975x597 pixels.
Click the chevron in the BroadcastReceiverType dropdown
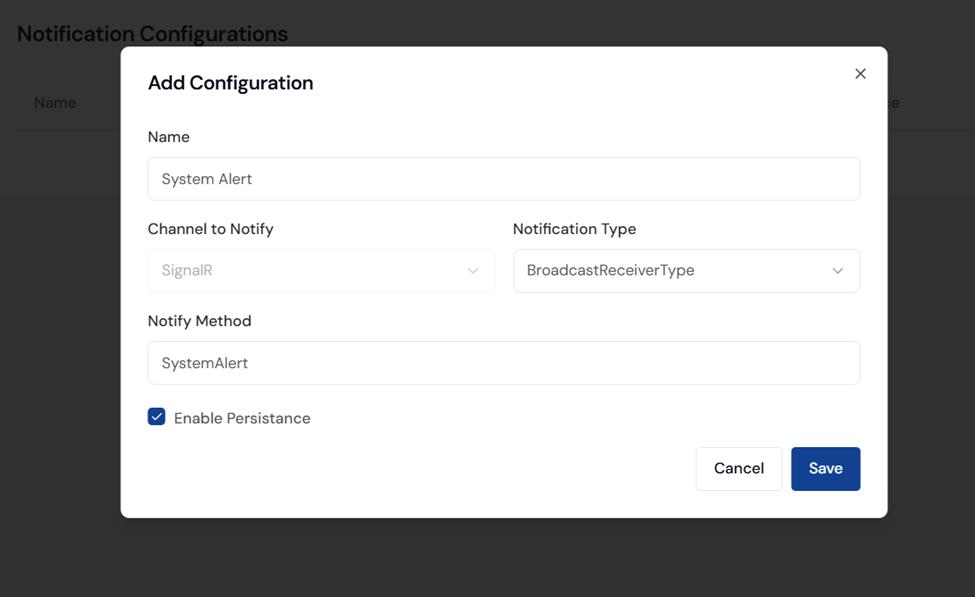(838, 271)
